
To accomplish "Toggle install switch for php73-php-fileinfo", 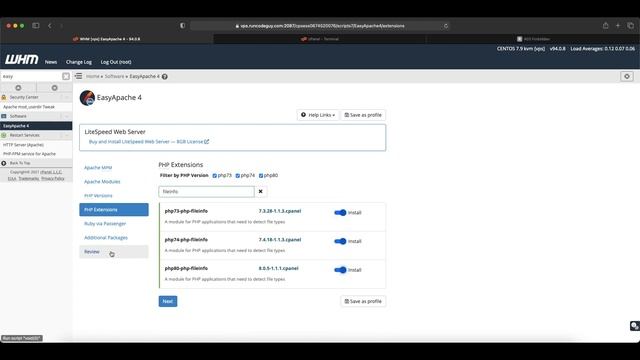I will coord(340,213).
